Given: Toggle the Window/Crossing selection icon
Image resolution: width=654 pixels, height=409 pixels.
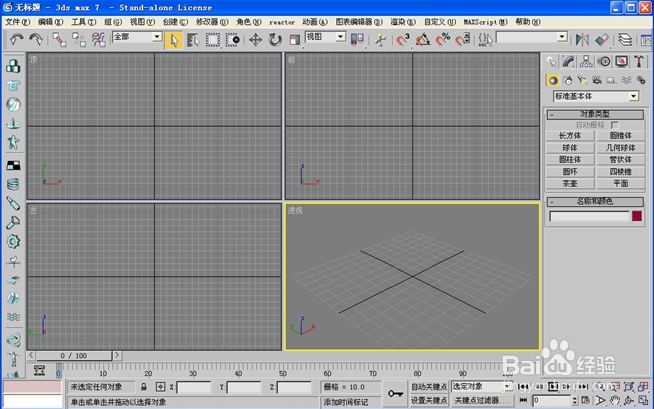Looking at the screenshot, I should [233, 40].
